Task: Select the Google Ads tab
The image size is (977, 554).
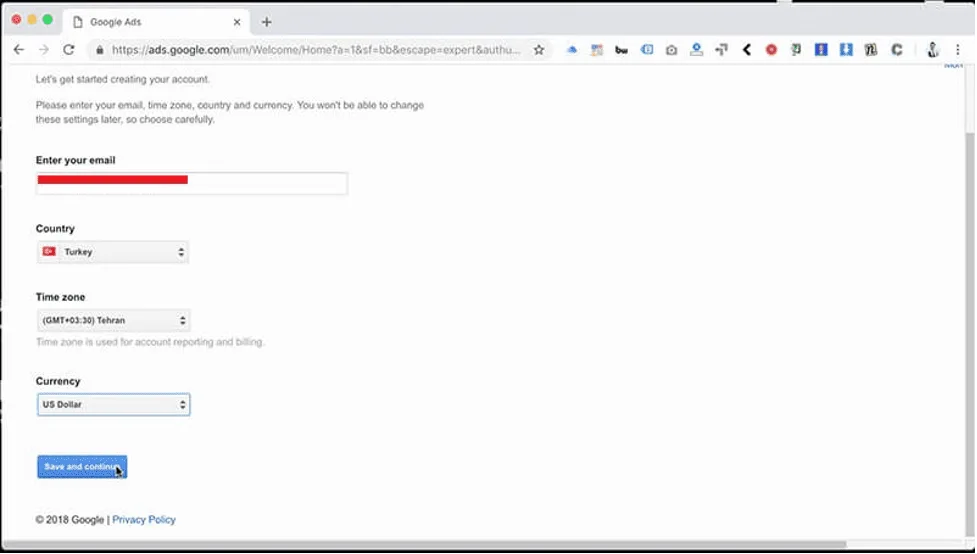Action: (x=156, y=22)
